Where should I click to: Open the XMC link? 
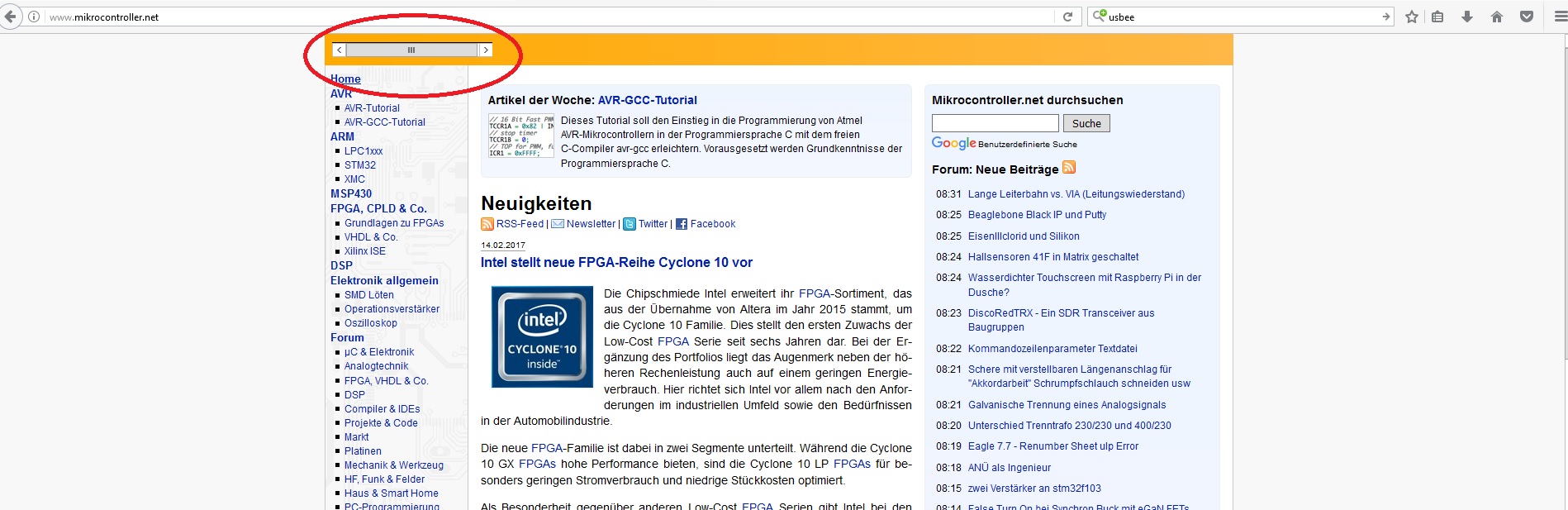[354, 179]
